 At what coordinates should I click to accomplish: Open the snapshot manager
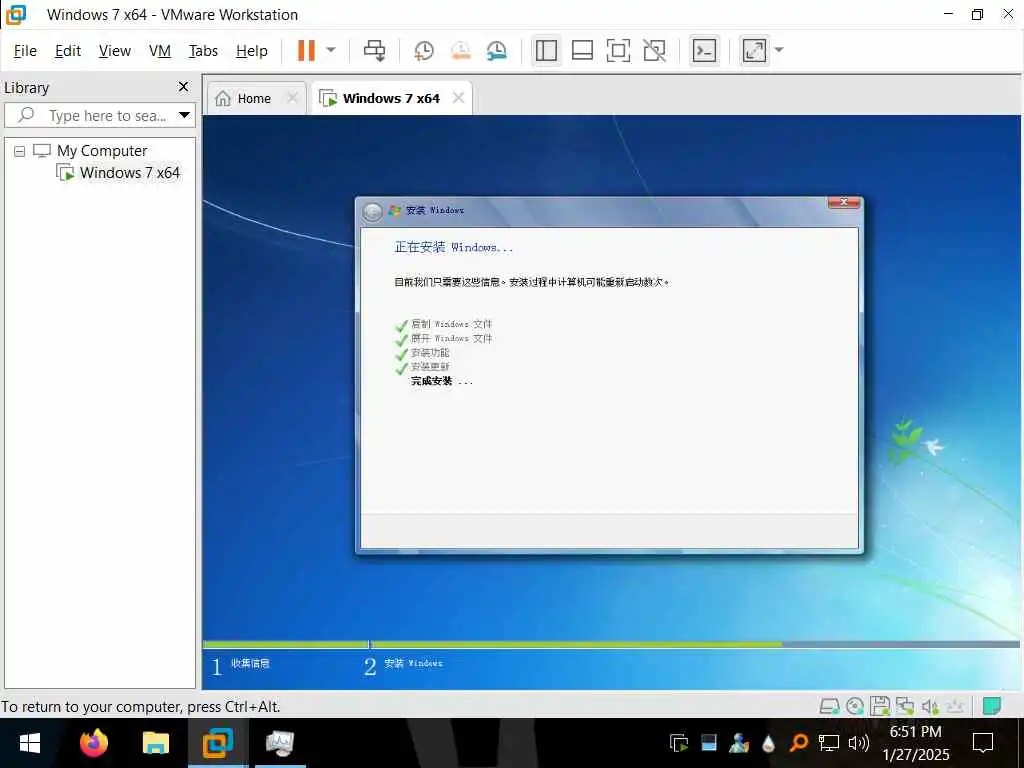(497, 50)
